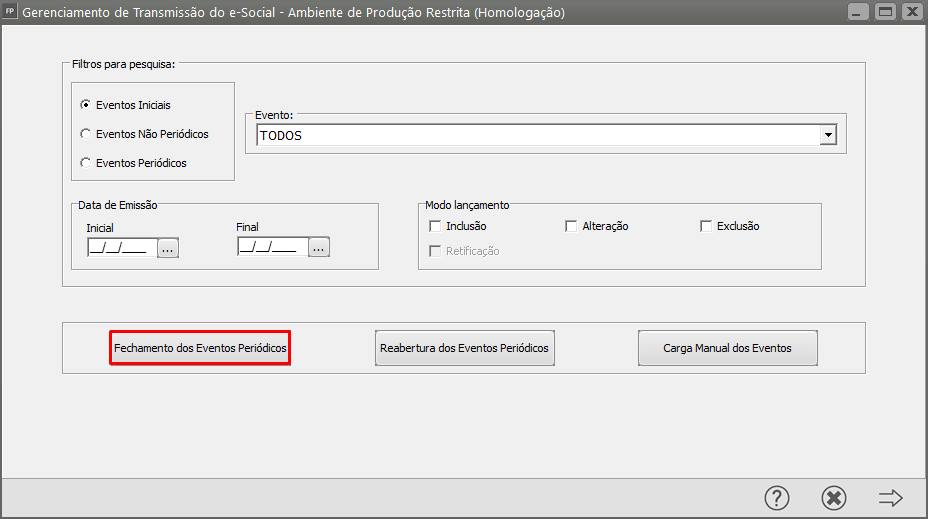Maximize the e-Social window
The image size is (928, 519).
[x=884, y=12]
